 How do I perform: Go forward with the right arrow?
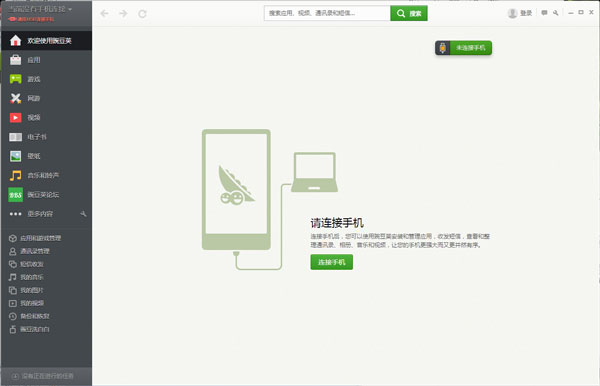[x=123, y=14]
